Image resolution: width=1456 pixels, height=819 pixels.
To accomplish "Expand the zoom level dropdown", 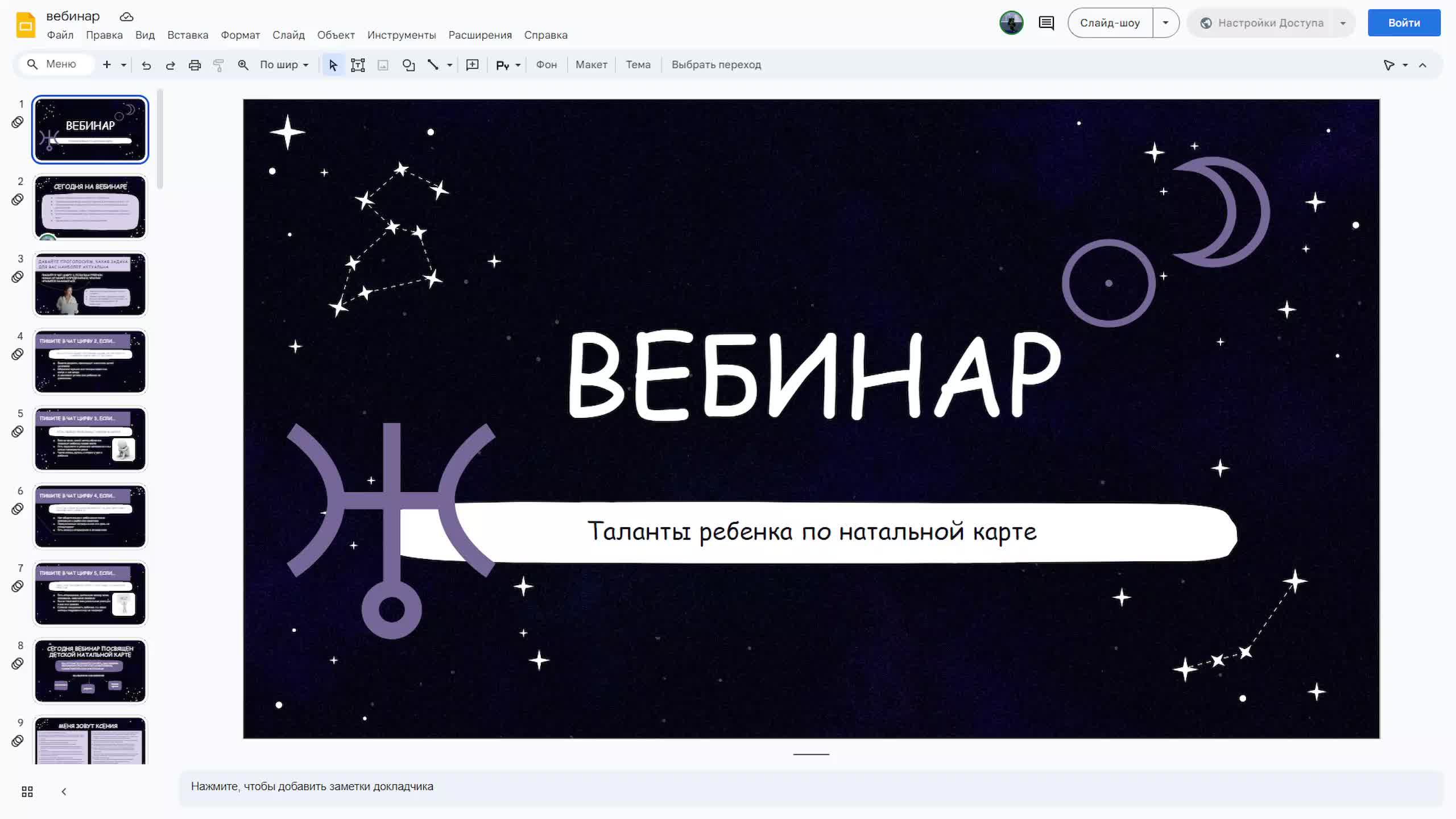I will pyautogui.click(x=284, y=65).
